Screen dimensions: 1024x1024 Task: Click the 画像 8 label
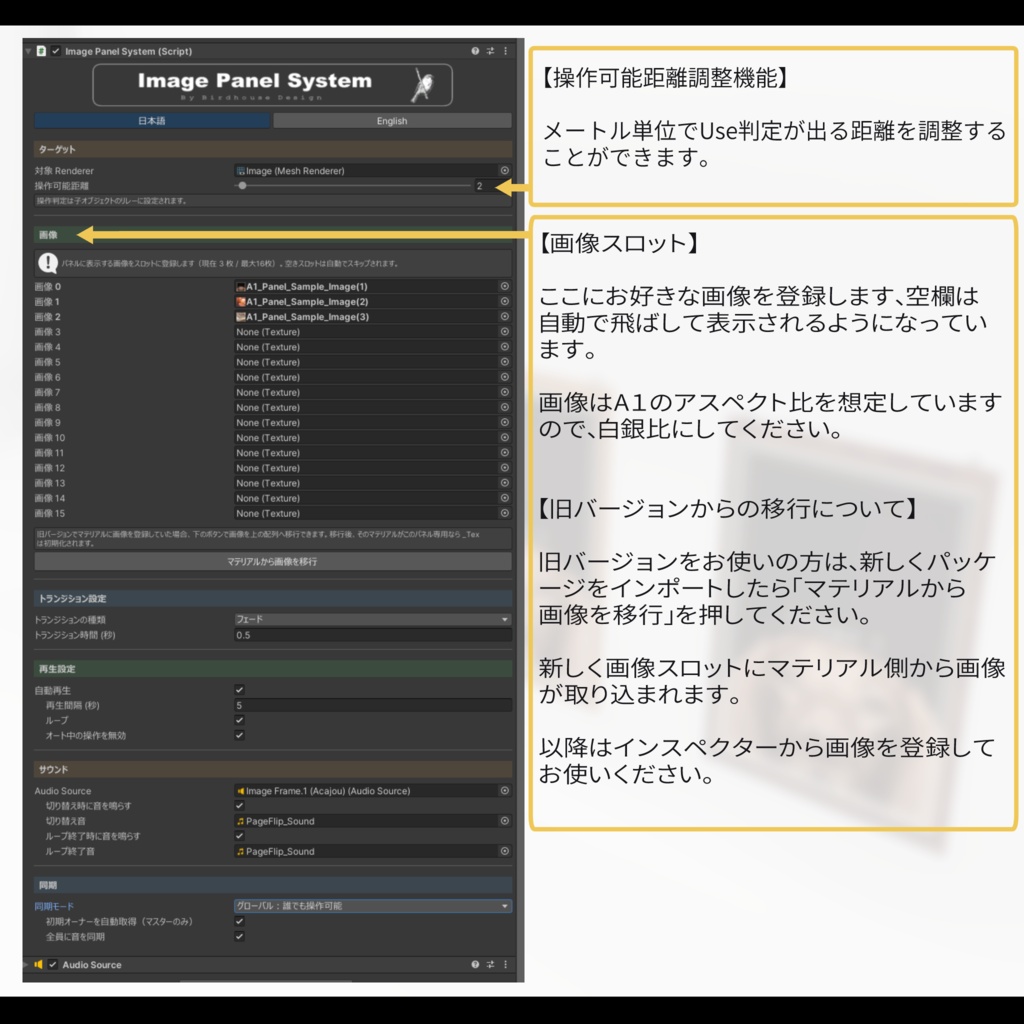coord(48,408)
